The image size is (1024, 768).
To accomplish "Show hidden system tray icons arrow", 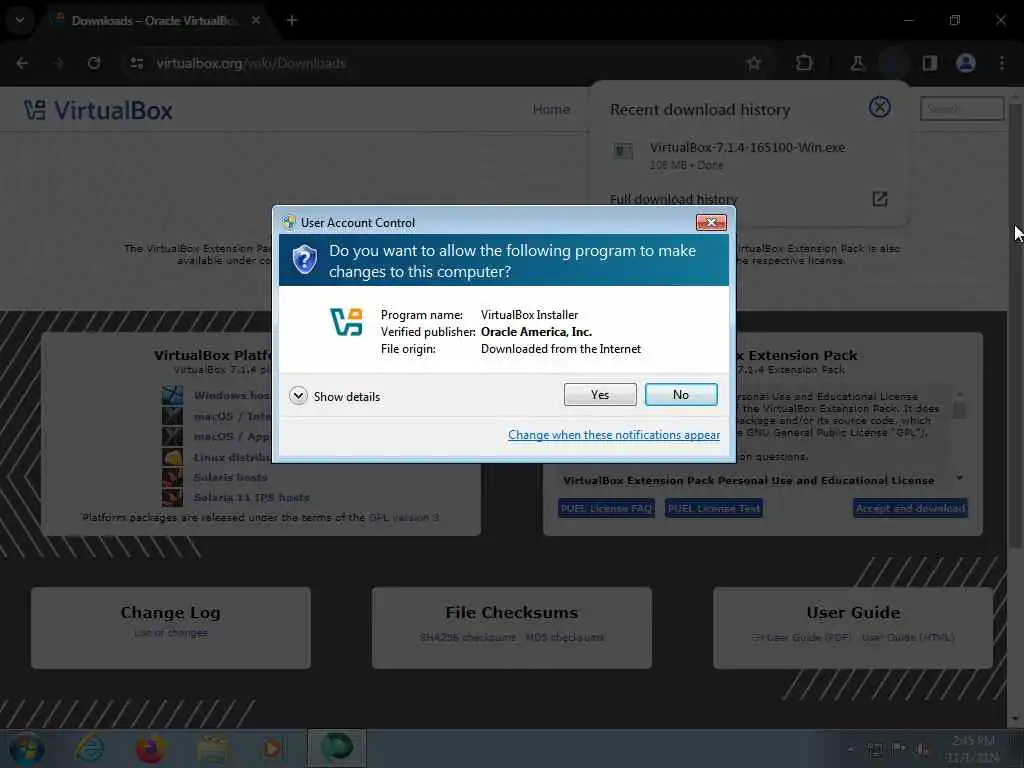I will point(850,749).
